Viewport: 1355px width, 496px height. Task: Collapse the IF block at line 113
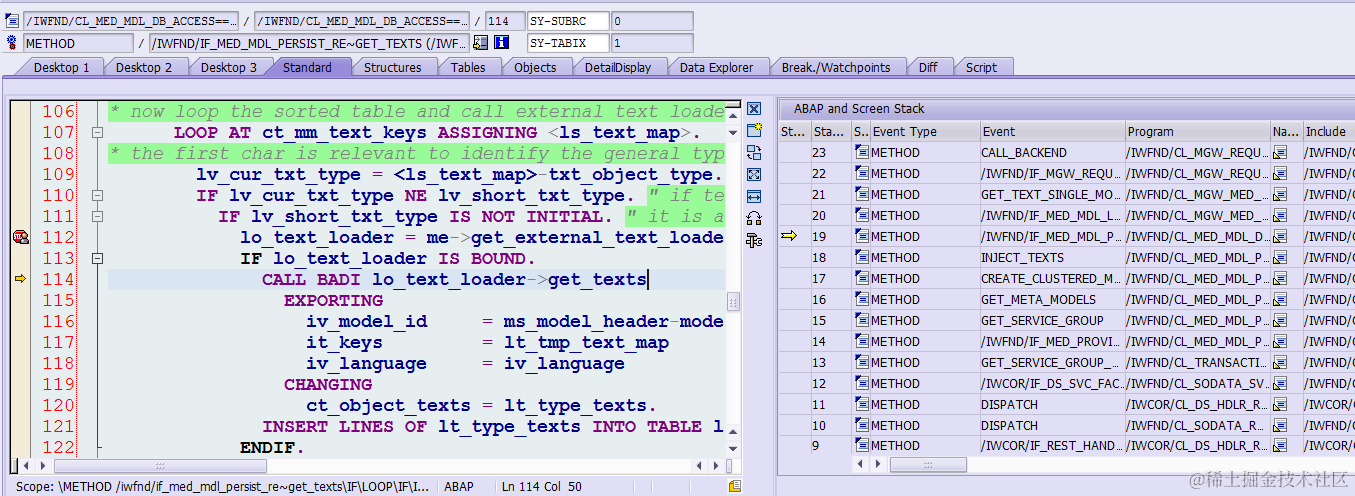pyautogui.click(x=97, y=259)
